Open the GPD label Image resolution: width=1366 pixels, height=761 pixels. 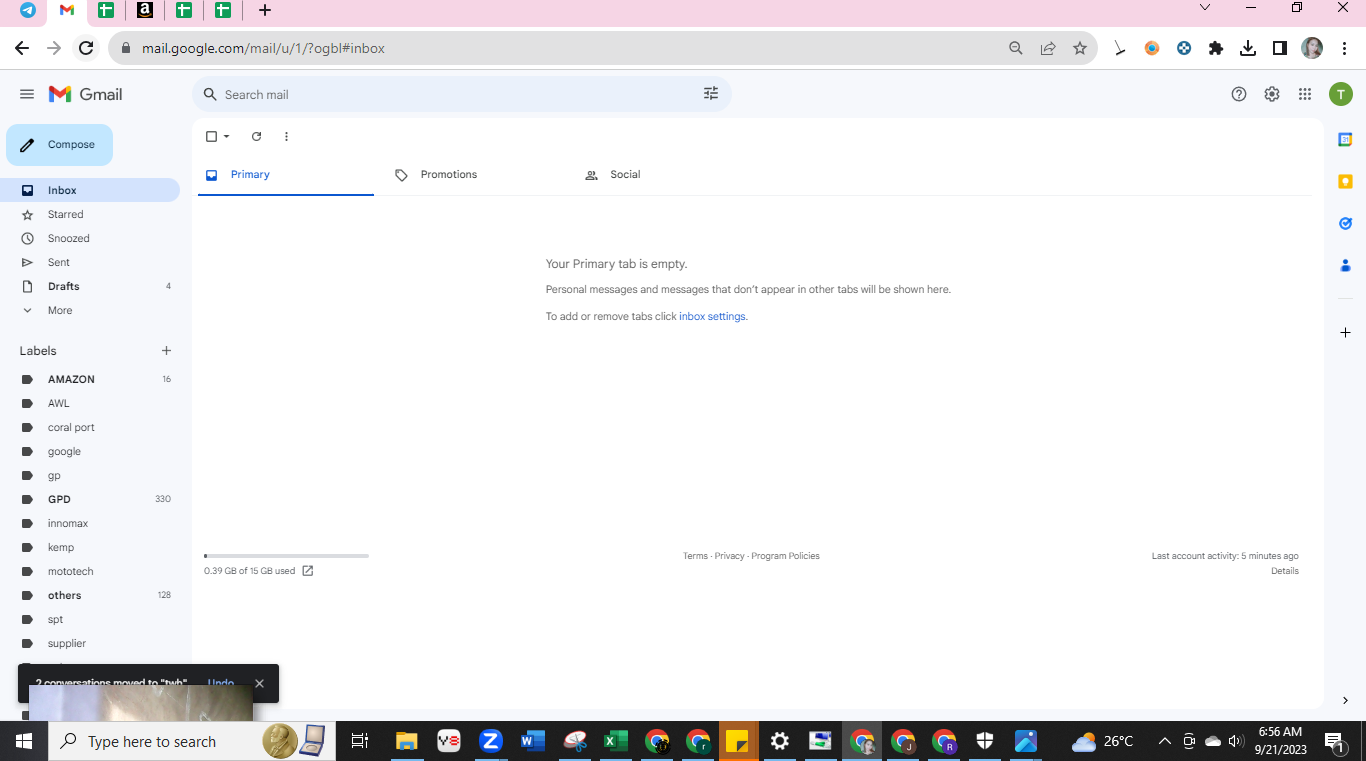coord(90,499)
